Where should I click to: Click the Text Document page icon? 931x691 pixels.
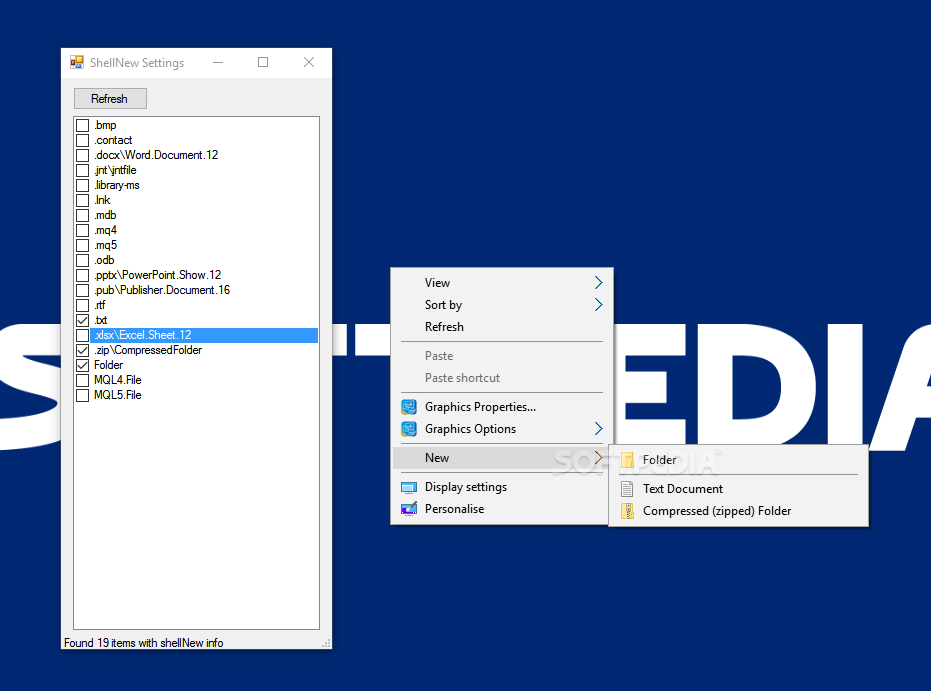coord(627,489)
